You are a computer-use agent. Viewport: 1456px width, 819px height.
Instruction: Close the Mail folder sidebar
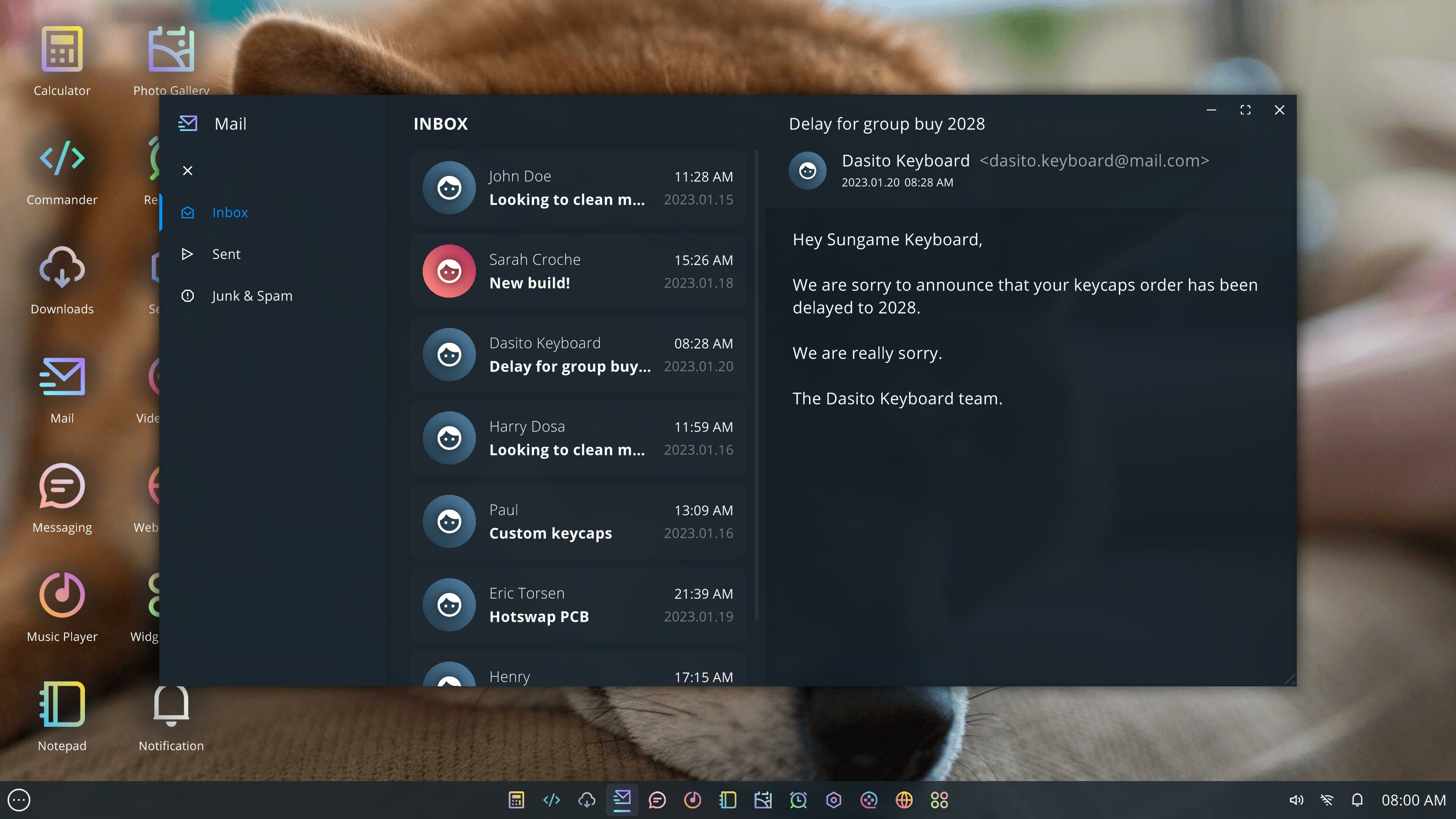(x=188, y=170)
